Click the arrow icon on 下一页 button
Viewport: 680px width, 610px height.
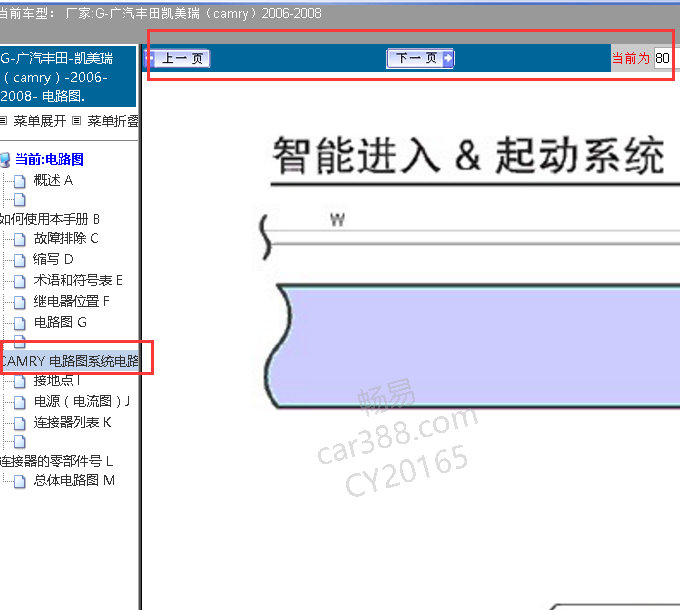(x=448, y=58)
